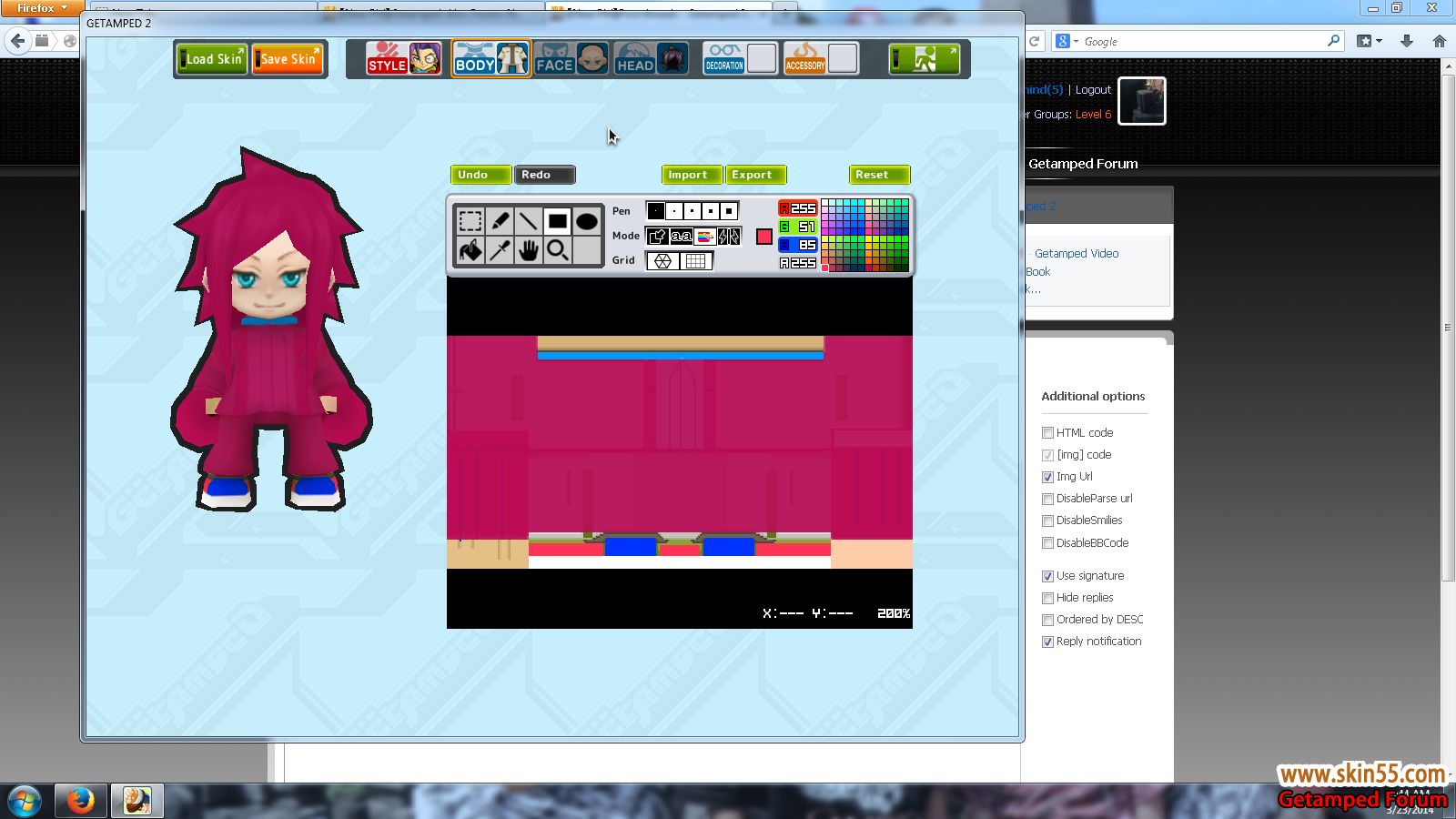Select the 'aa' anti-alias mode
1456x819 pixels.
(x=681, y=237)
